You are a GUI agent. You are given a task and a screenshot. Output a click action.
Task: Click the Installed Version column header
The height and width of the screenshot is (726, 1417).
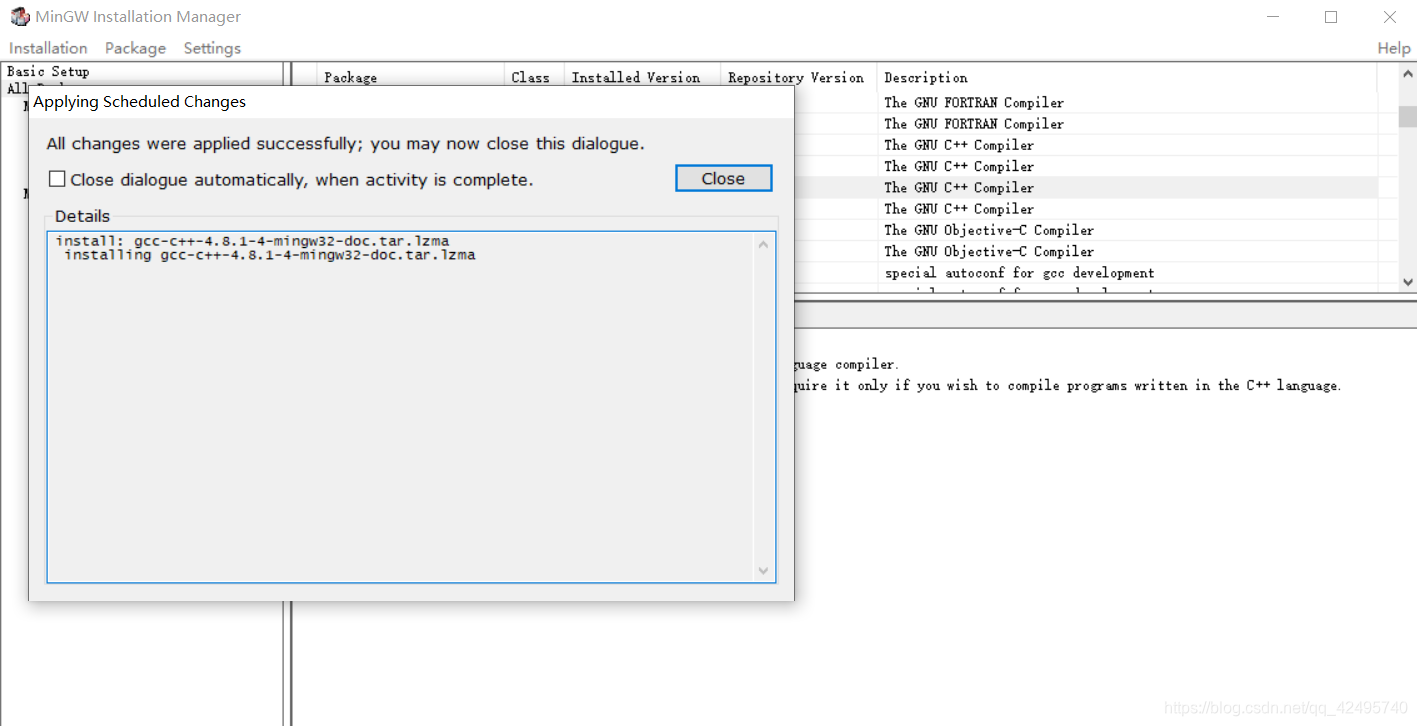[642, 77]
